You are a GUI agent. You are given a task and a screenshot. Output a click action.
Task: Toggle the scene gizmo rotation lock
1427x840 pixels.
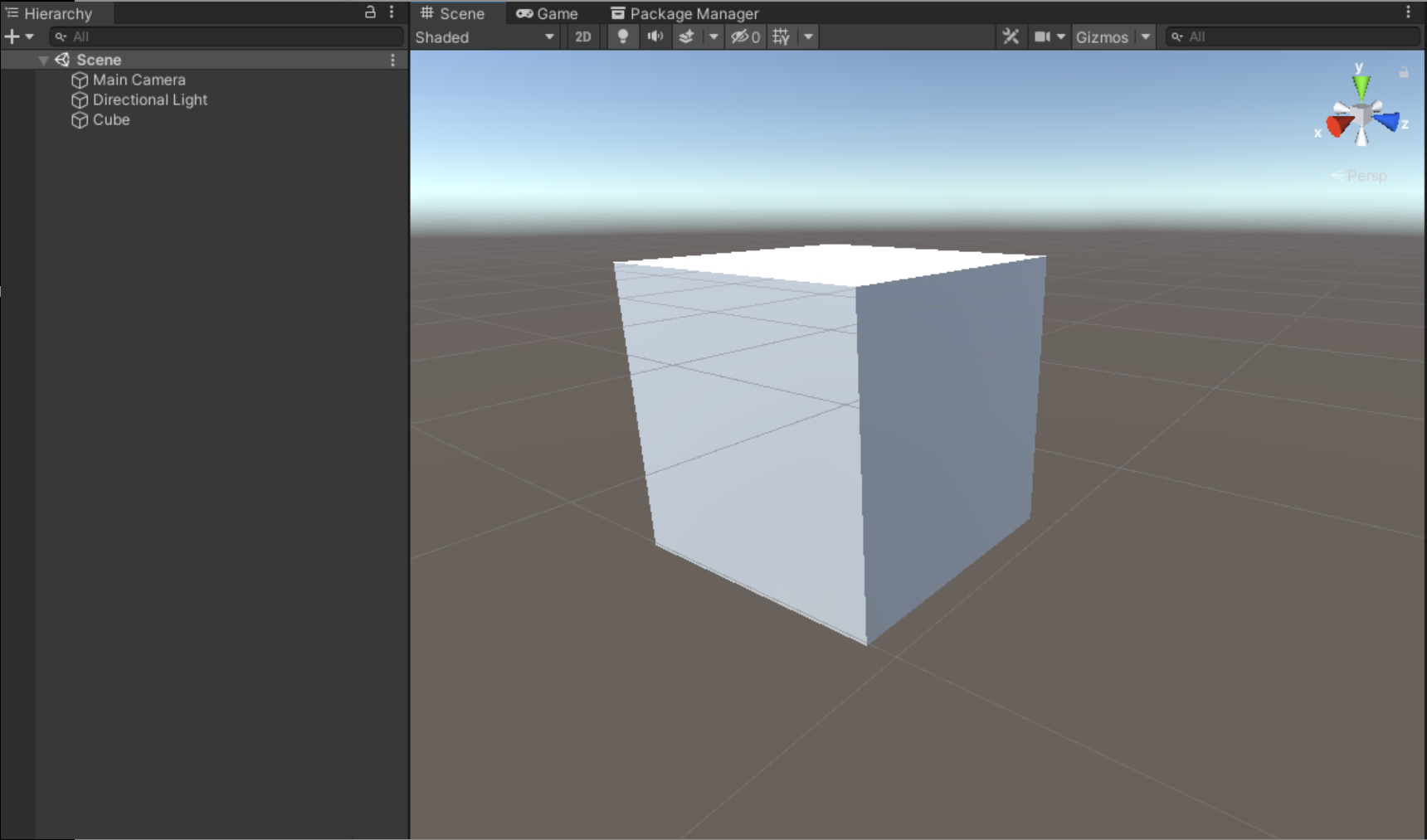(x=1404, y=73)
